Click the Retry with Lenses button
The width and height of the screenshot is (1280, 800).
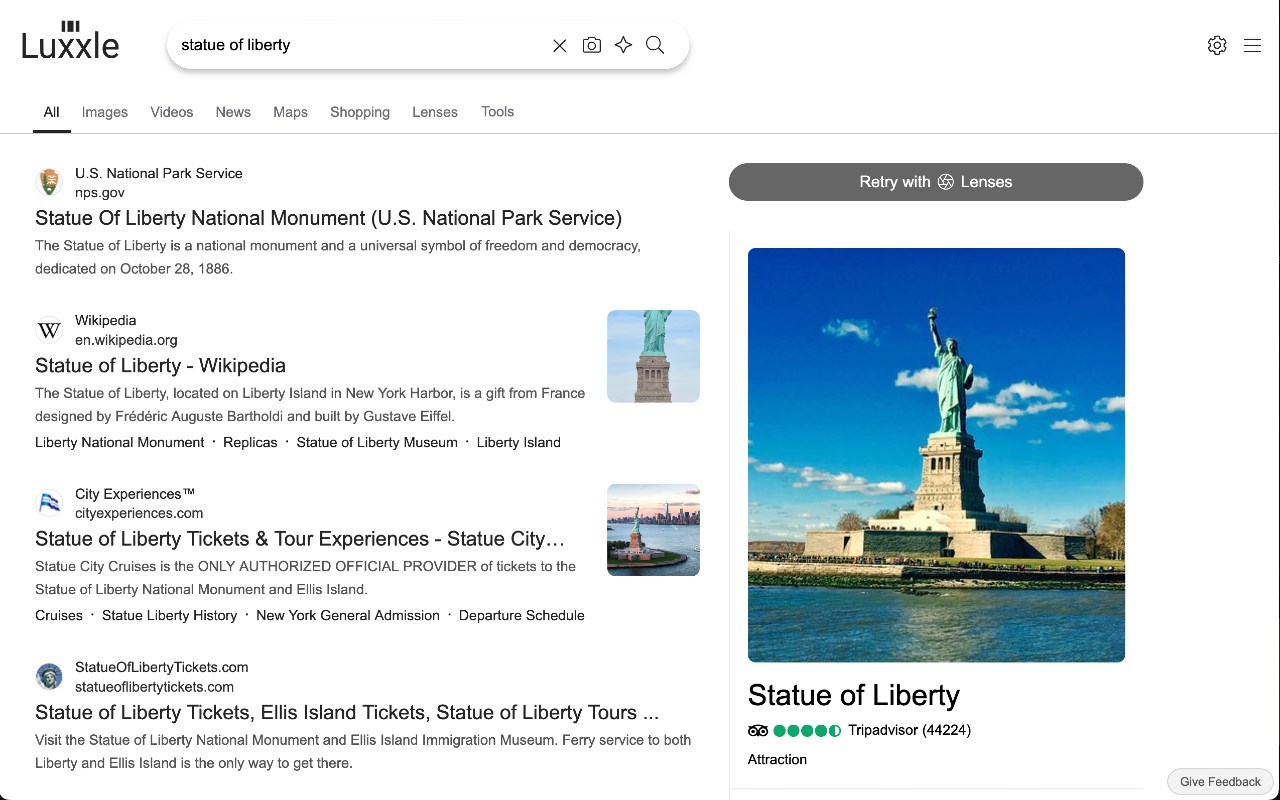pos(936,182)
